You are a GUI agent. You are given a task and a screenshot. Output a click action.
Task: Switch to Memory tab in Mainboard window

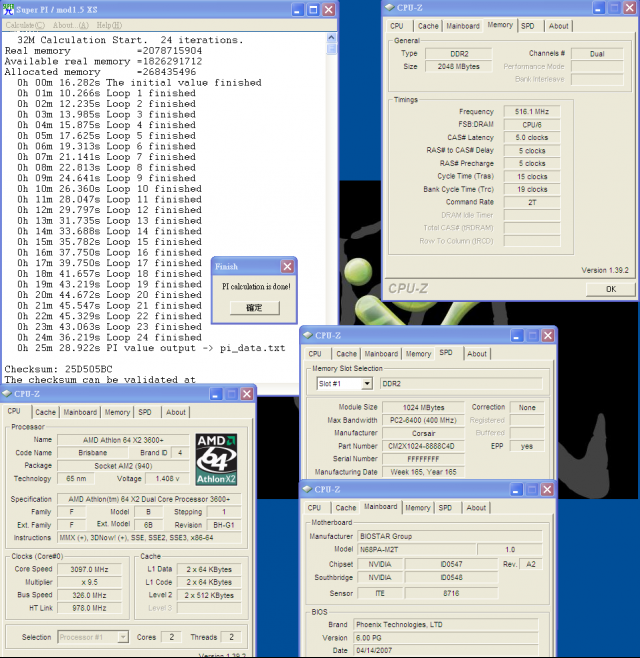[x=417, y=508]
